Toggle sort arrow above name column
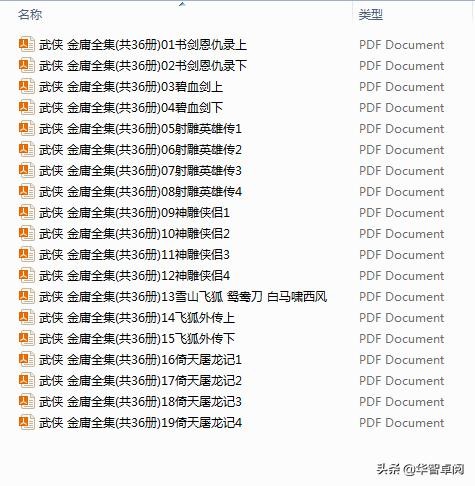Viewport: 475px width, 486px height. tap(182, 4)
